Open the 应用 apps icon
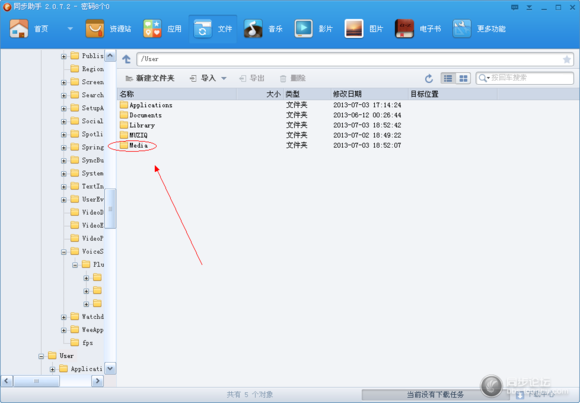The image size is (580, 403). click(152, 28)
